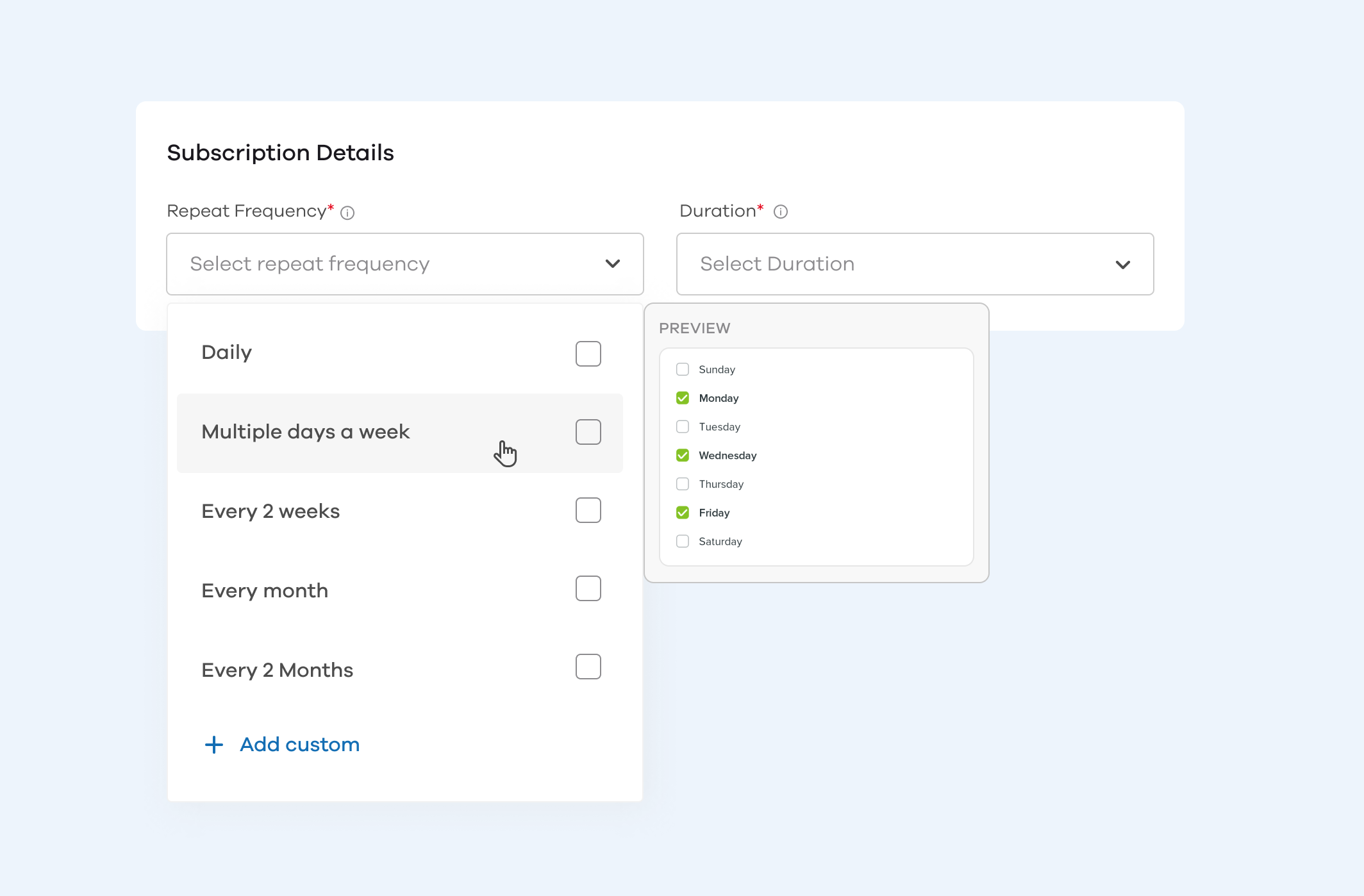
Task: Check the Daily checkbox
Action: (588, 354)
